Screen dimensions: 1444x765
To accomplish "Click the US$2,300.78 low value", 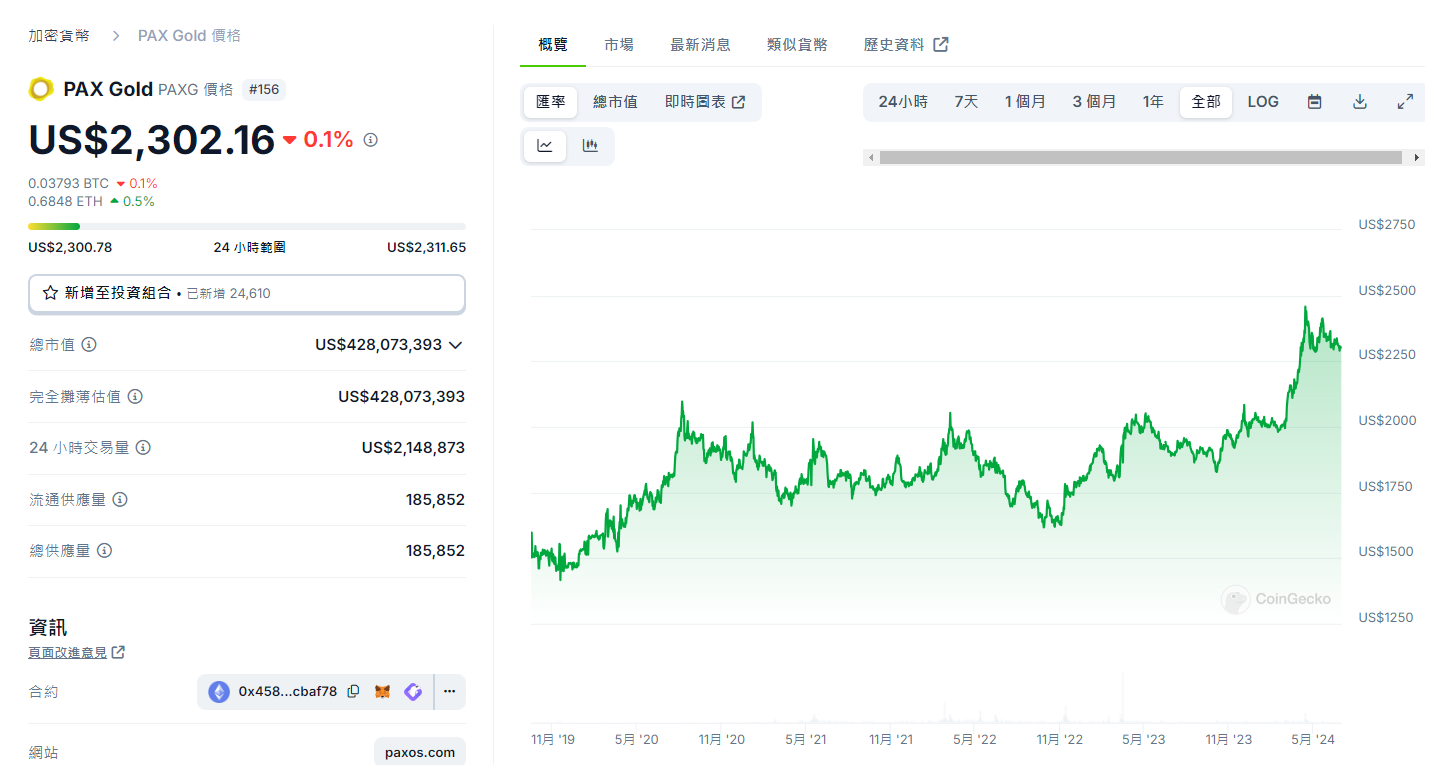I will coord(70,248).
